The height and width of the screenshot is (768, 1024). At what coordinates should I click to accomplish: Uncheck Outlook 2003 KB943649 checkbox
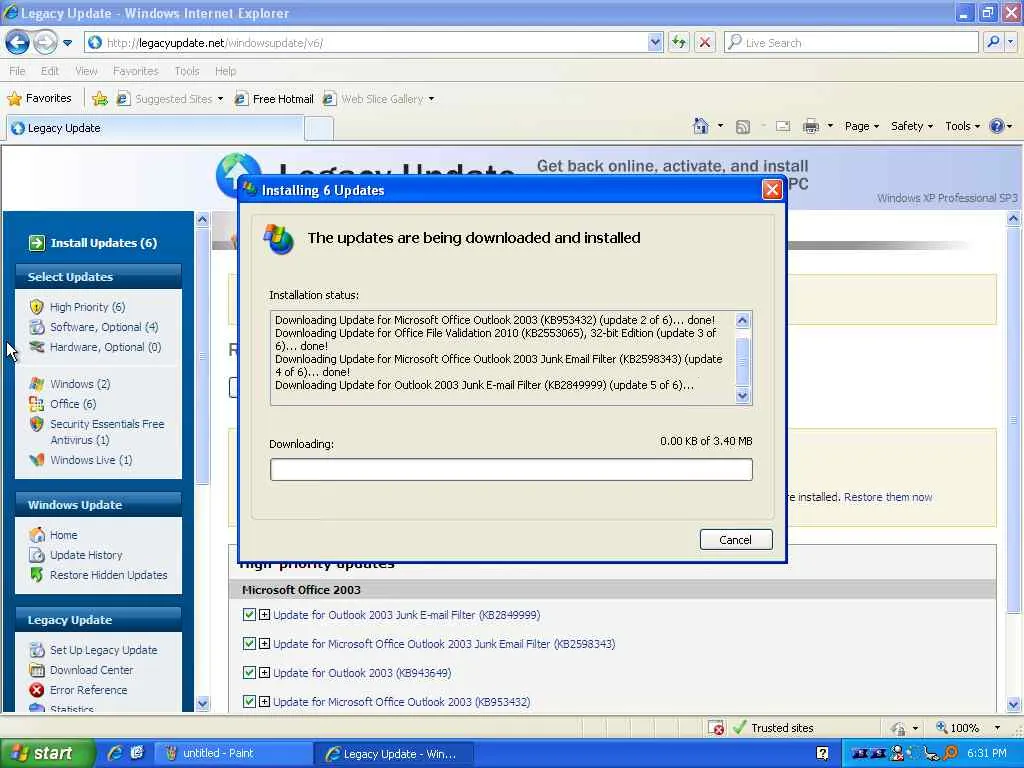click(x=249, y=673)
